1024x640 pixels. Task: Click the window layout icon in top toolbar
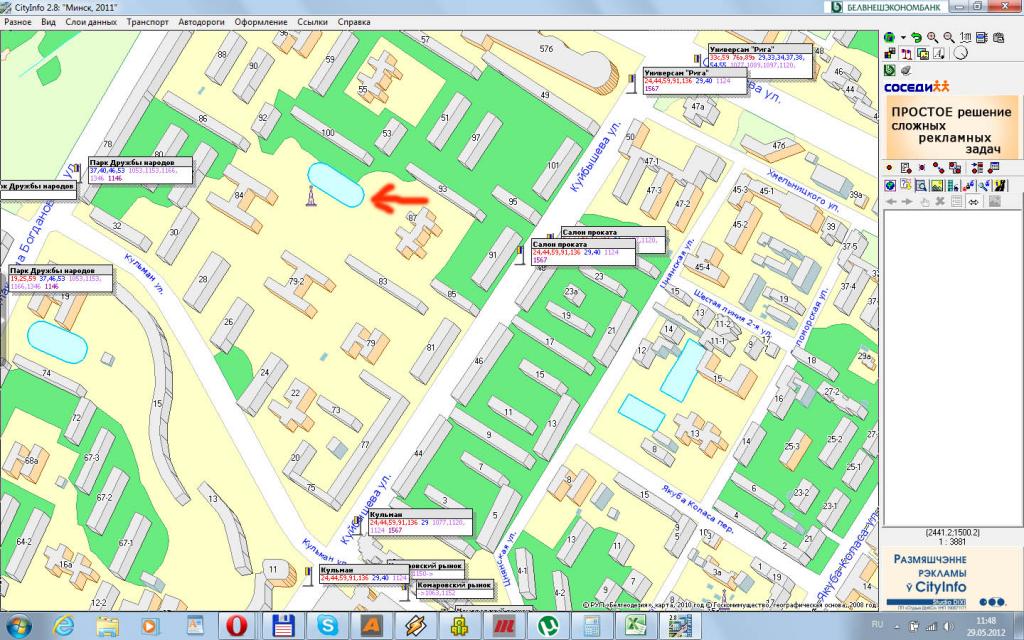[x=982, y=38]
